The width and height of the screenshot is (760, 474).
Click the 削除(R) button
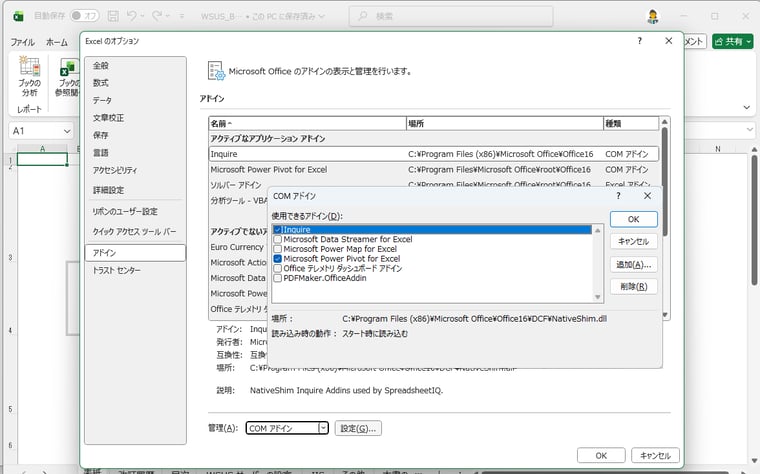[633, 286]
